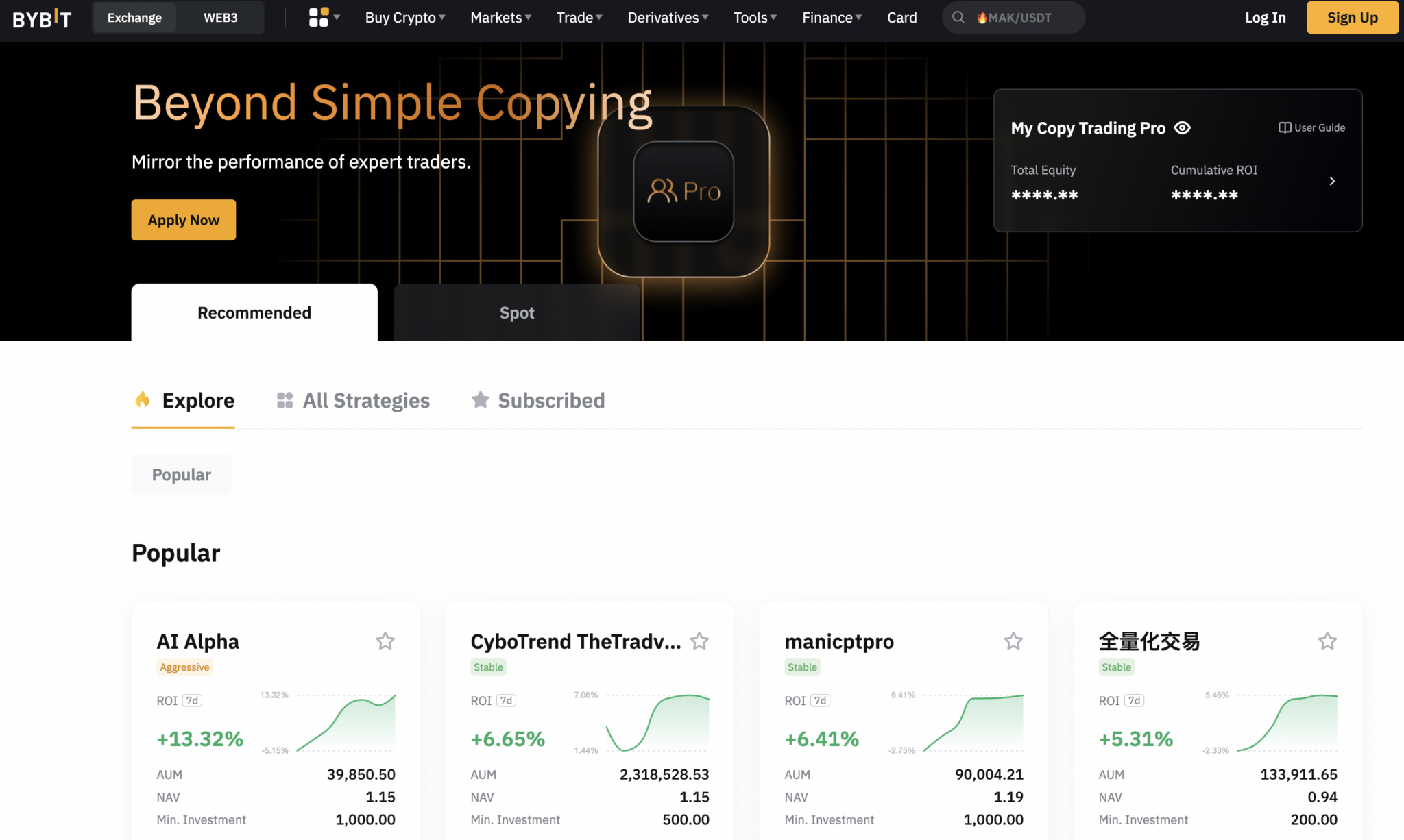
Task: Click the magnifier icon in the search bar
Action: point(958,18)
